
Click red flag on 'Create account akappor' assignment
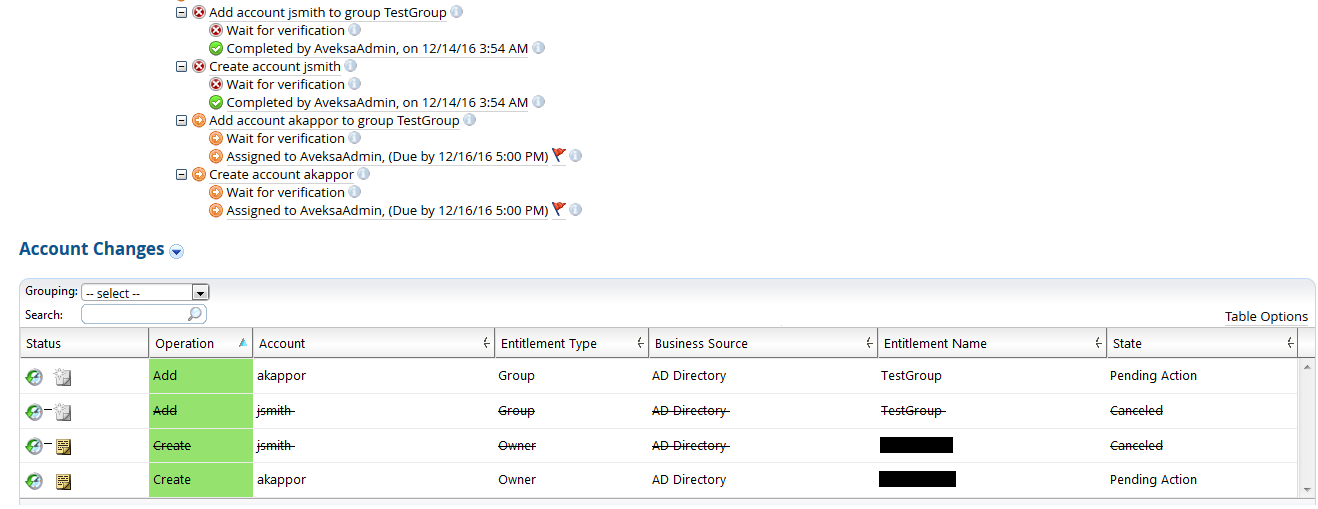point(558,210)
